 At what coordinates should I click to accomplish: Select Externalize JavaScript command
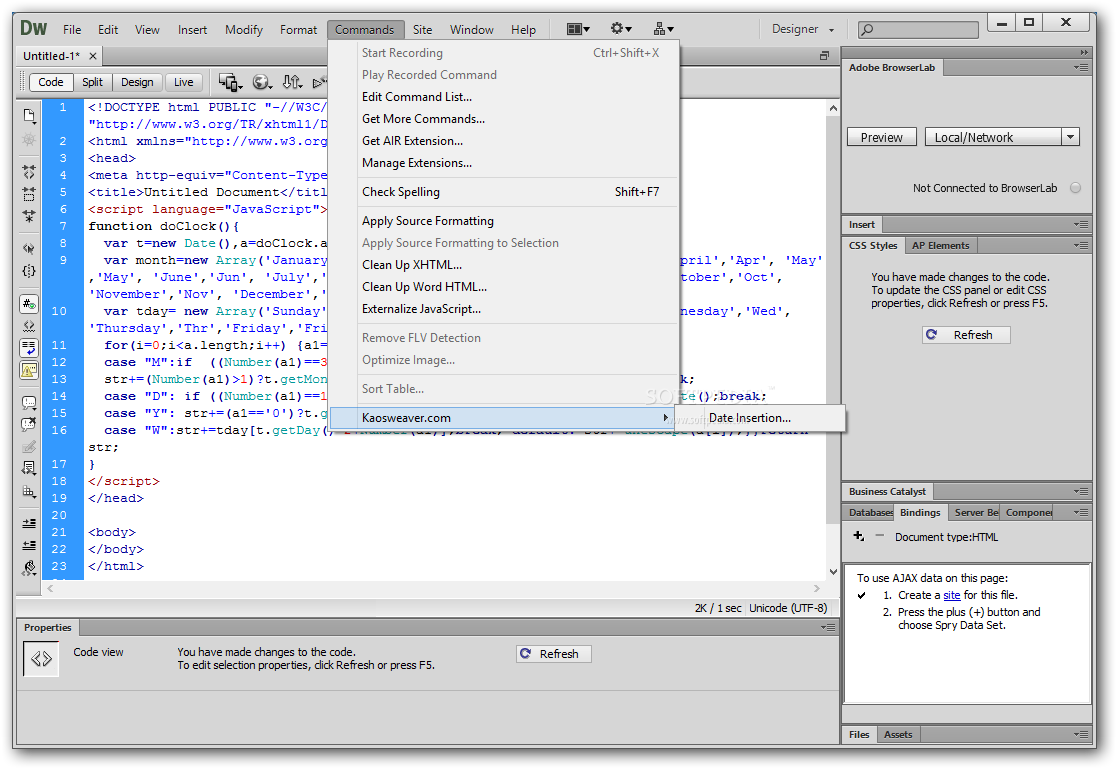(504, 309)
